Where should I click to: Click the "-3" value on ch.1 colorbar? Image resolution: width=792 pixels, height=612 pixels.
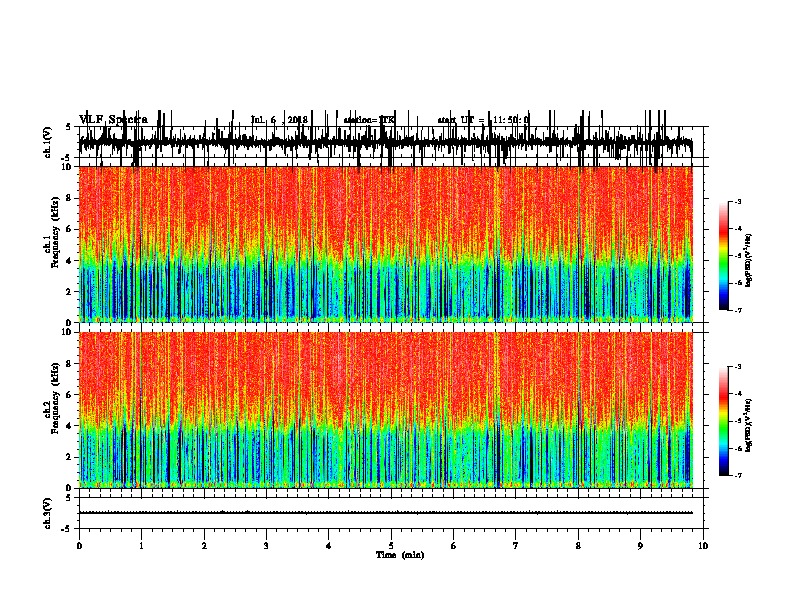tap(738, 201)
